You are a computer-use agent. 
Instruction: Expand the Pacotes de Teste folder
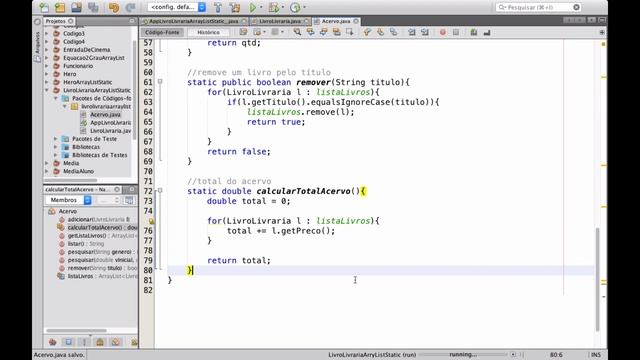pos(56,139)
